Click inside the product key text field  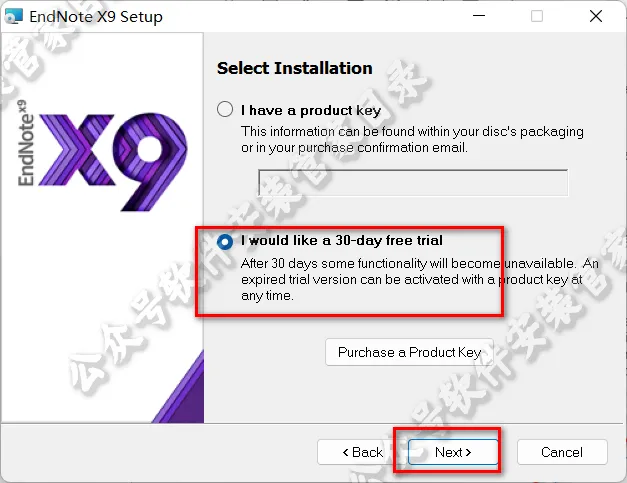[x=413, y=183]
